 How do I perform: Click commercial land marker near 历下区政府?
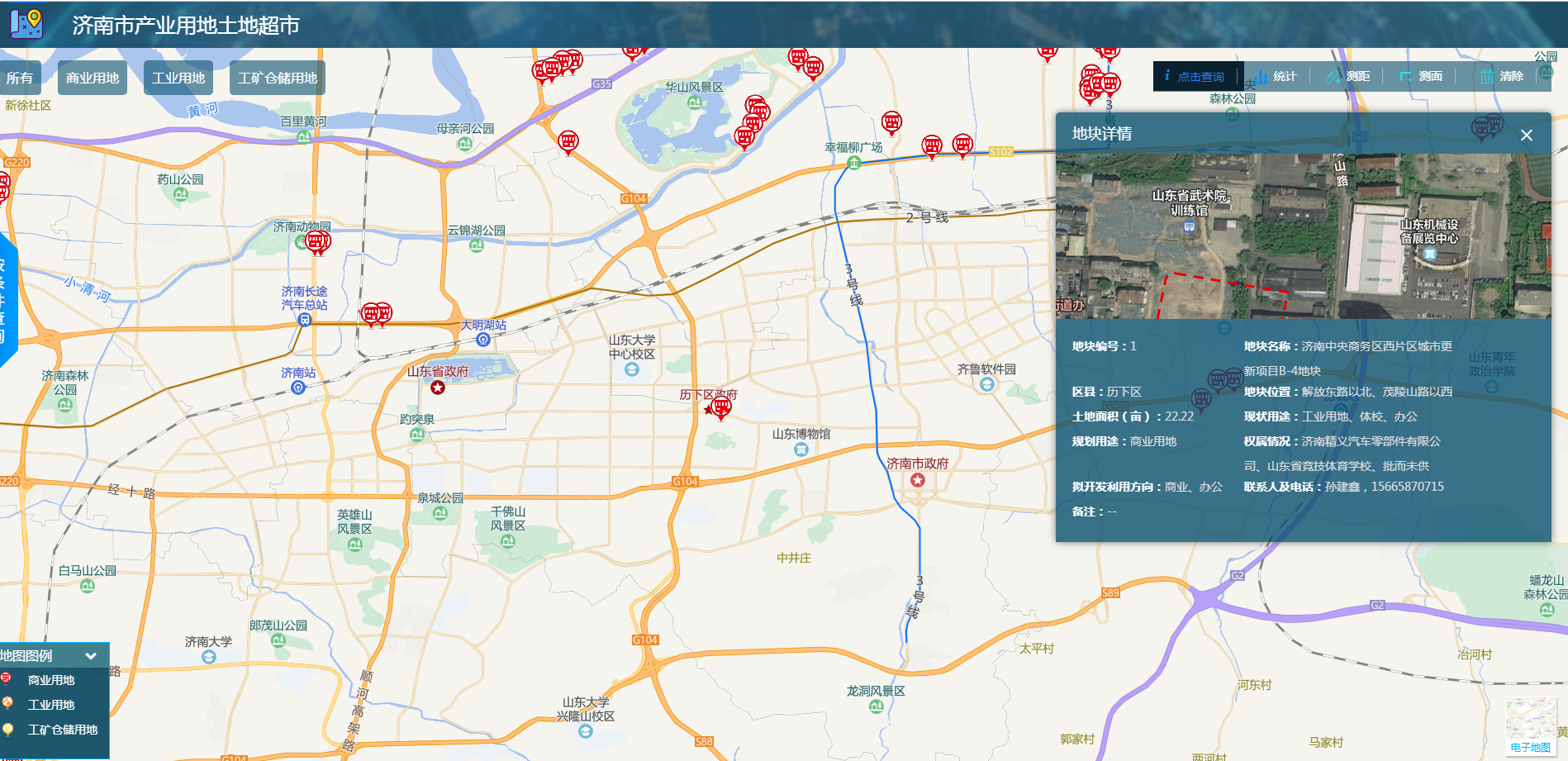click(x=721, y=407)
